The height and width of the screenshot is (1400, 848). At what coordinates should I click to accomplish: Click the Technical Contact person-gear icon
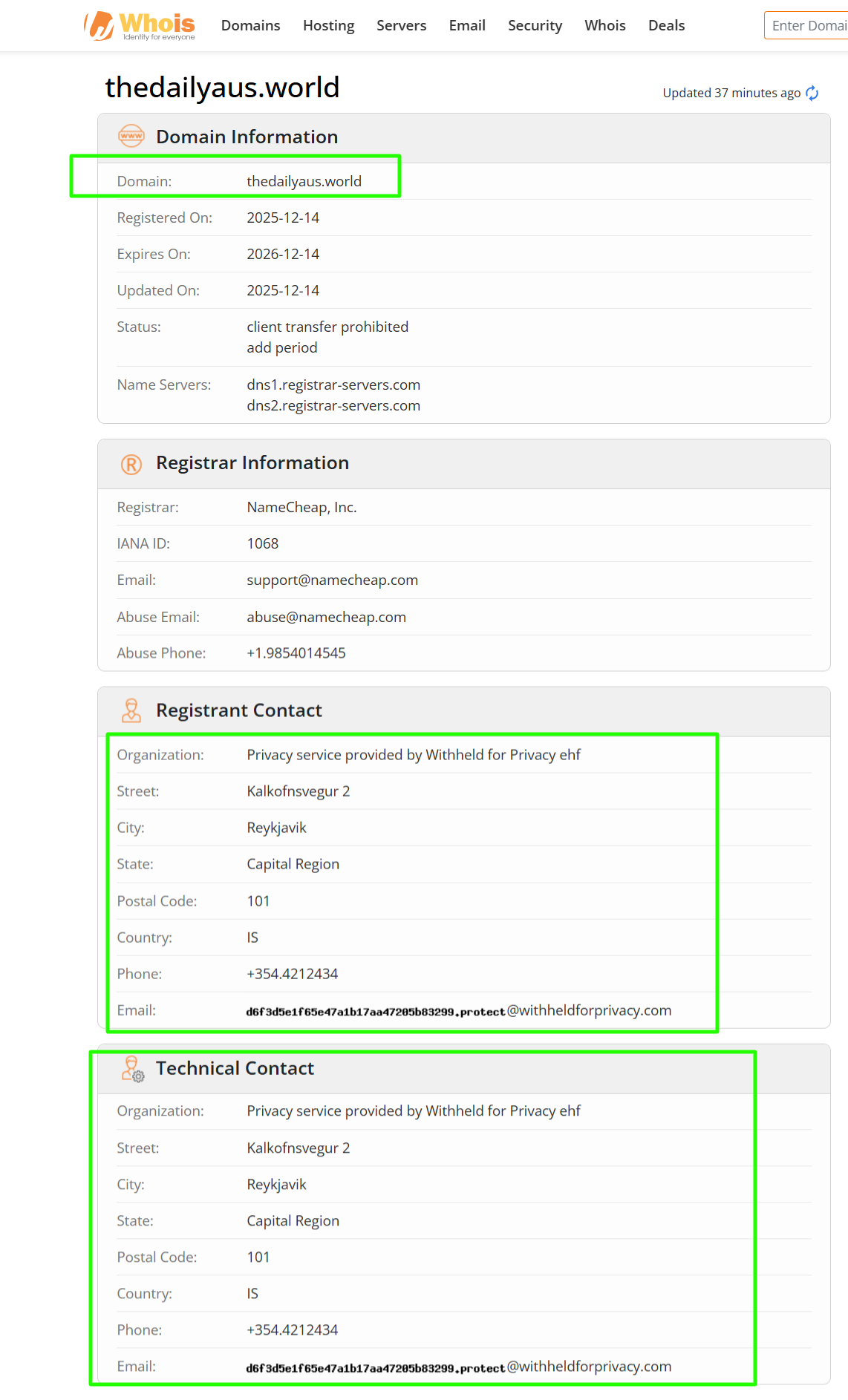pyautogui.click(x=132, y=1069)
